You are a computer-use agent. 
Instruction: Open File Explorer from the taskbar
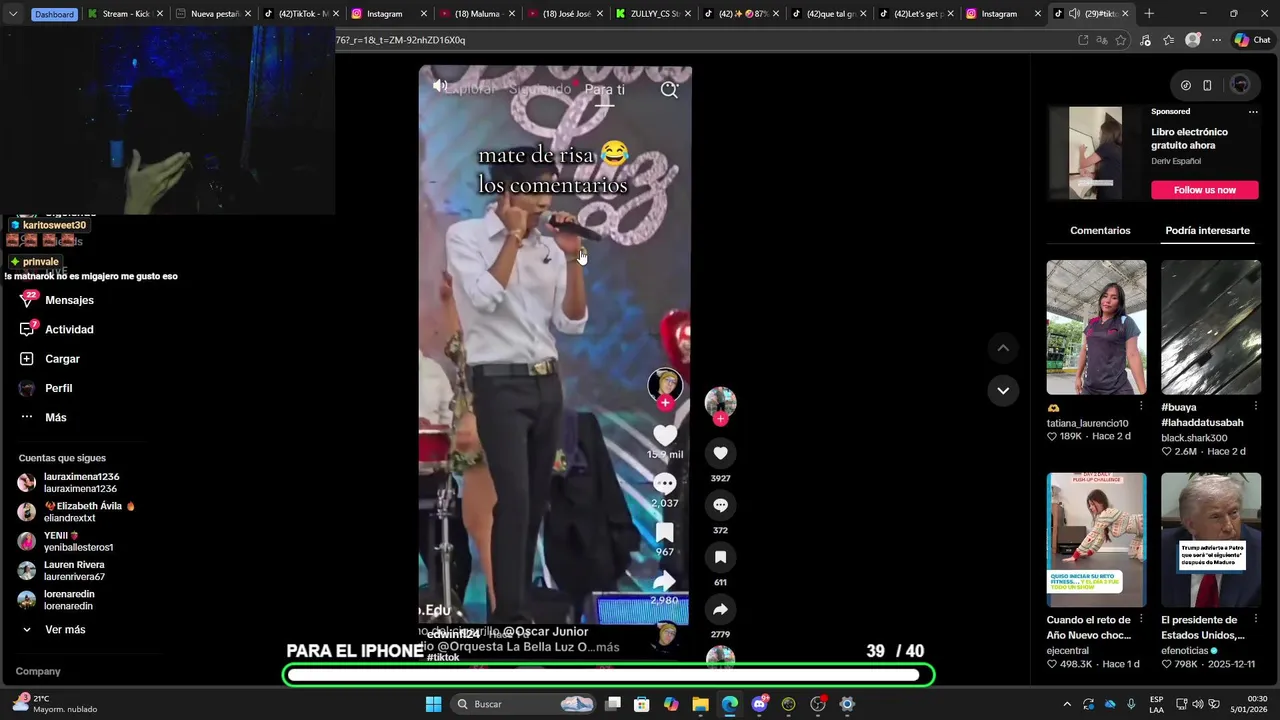point(700,704)
